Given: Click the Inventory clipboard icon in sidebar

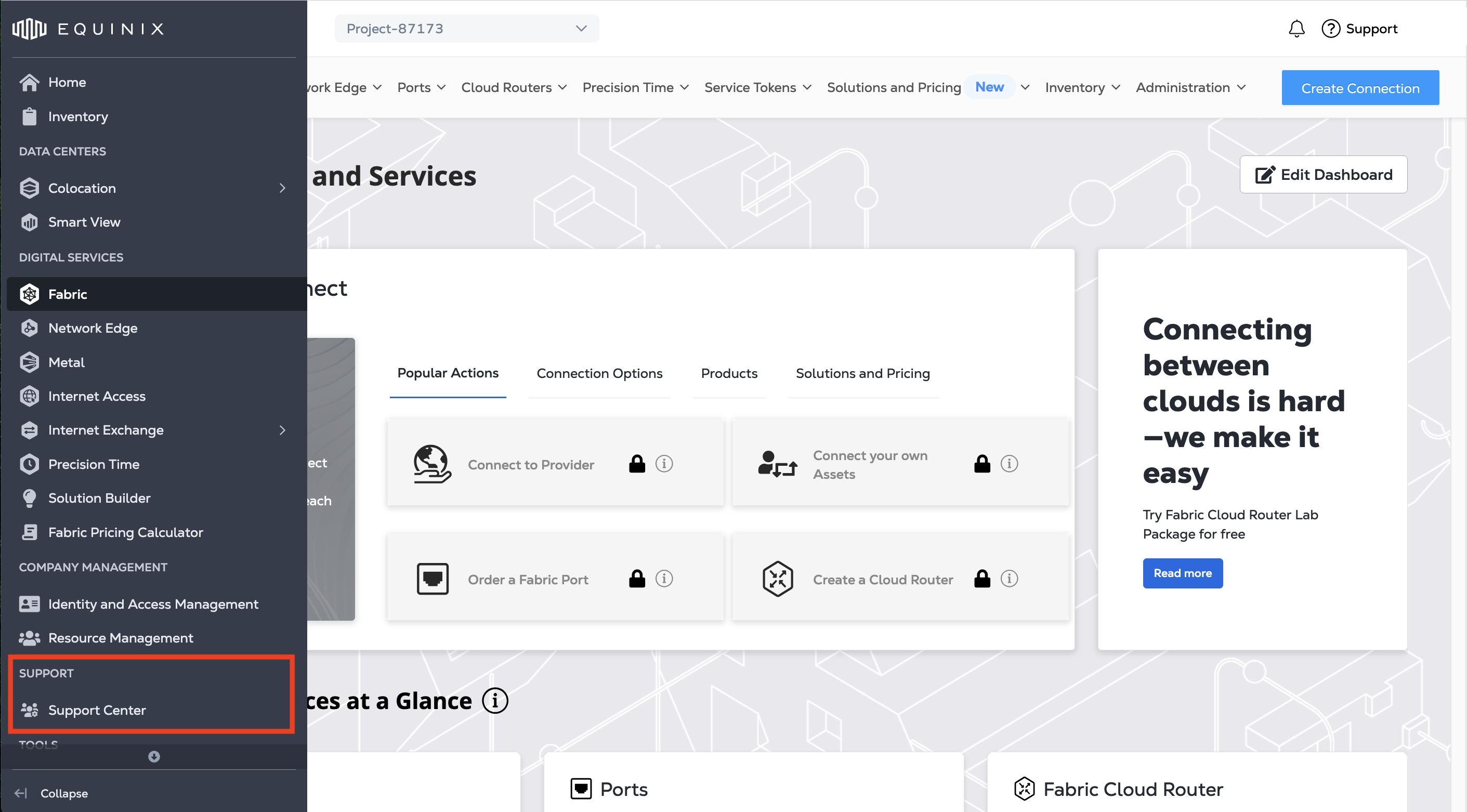Looking at the screenshot, I should coord(29,116).
